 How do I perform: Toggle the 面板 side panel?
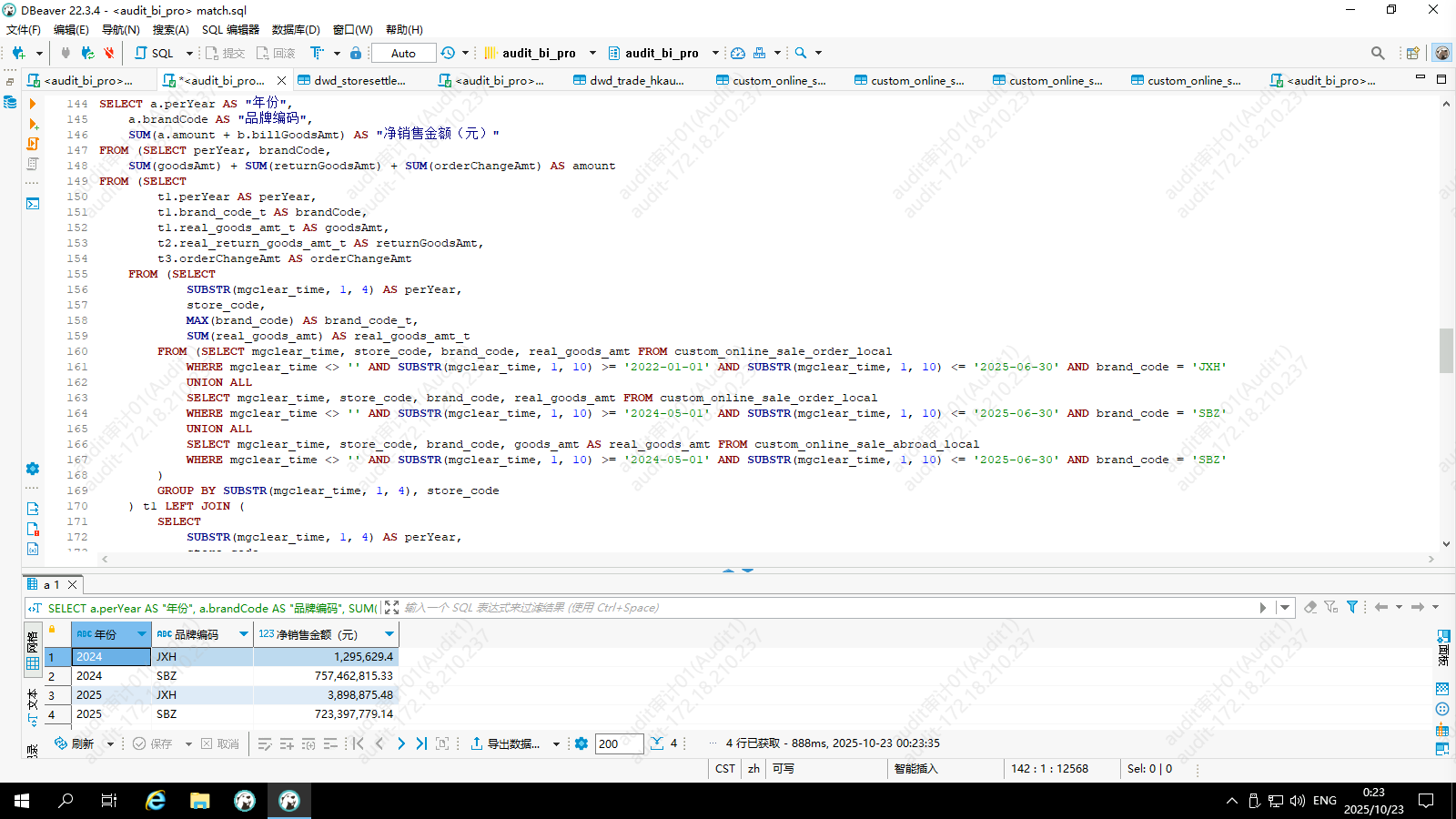(x=1442, y=646)
